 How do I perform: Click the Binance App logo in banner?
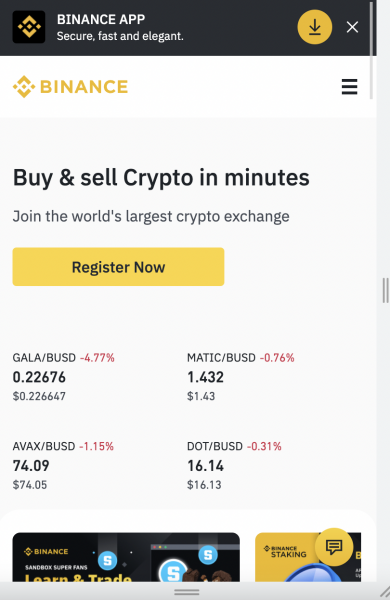pyautogui.click(x=29, y=27)
